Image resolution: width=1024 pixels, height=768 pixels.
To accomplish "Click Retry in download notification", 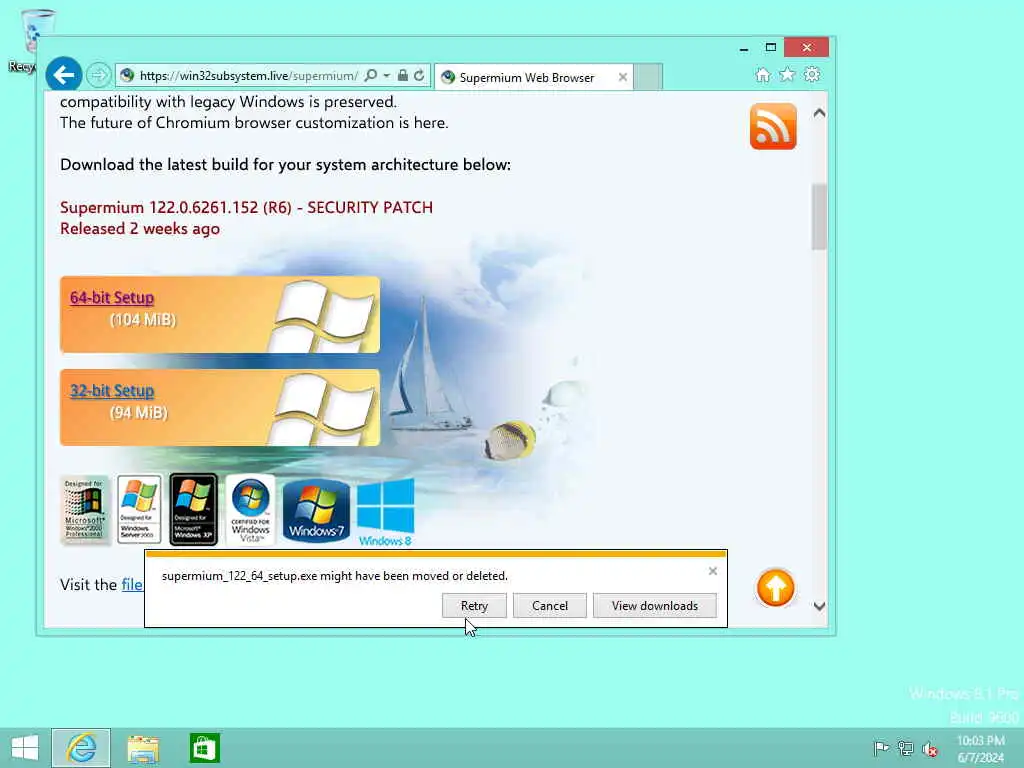I will point(474,605).
